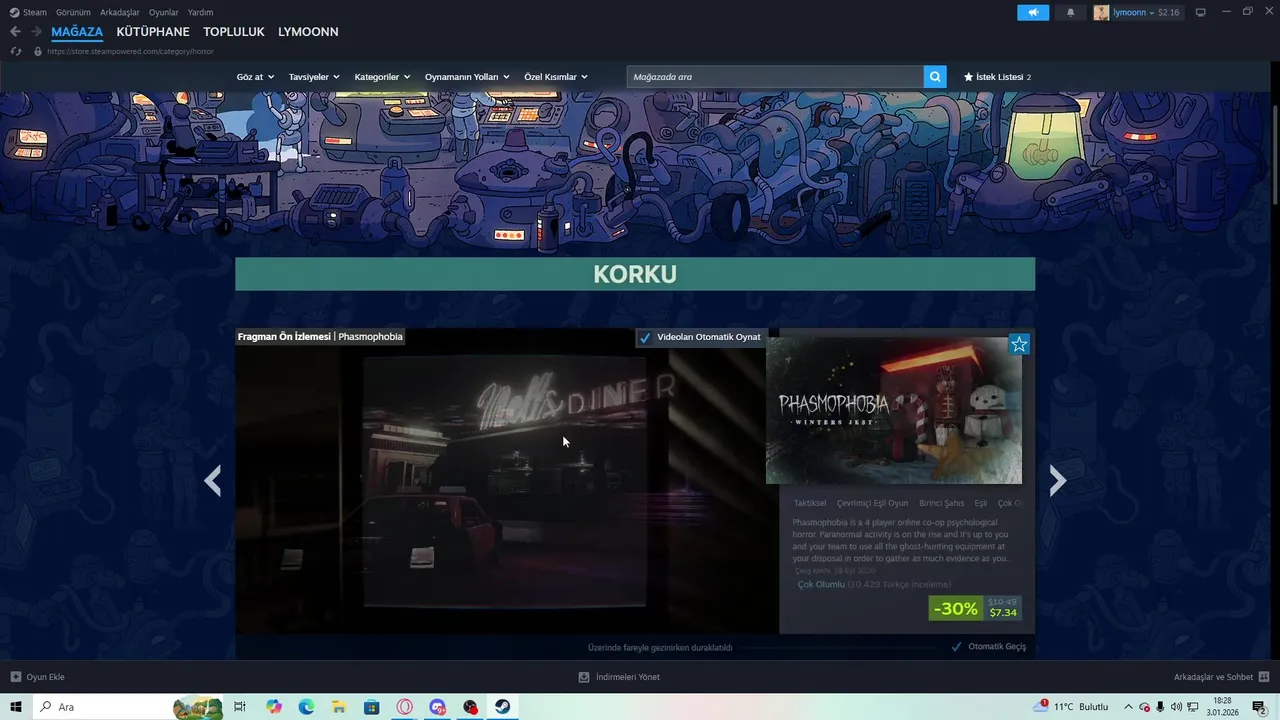Show previous featured game in carousel

click(212, 481)
